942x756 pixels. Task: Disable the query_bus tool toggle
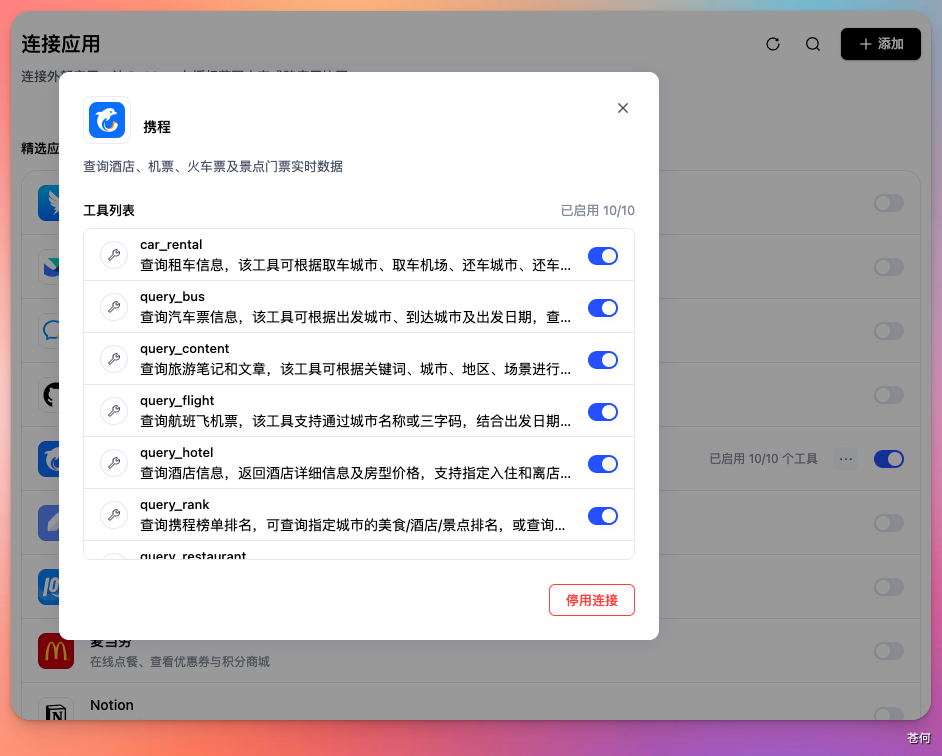click(603, 308)
